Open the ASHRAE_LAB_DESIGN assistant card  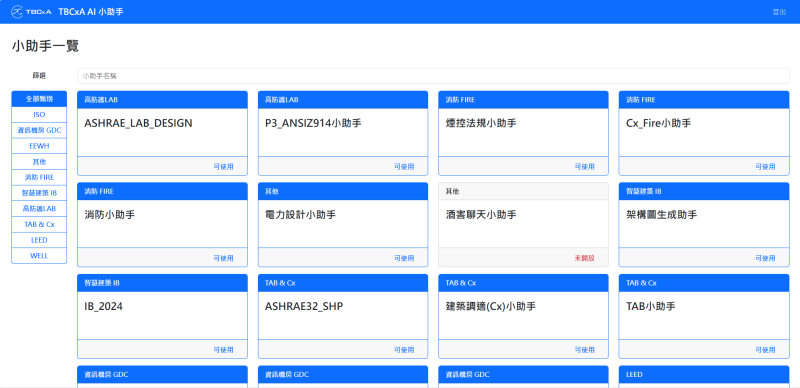pos(162,133)
